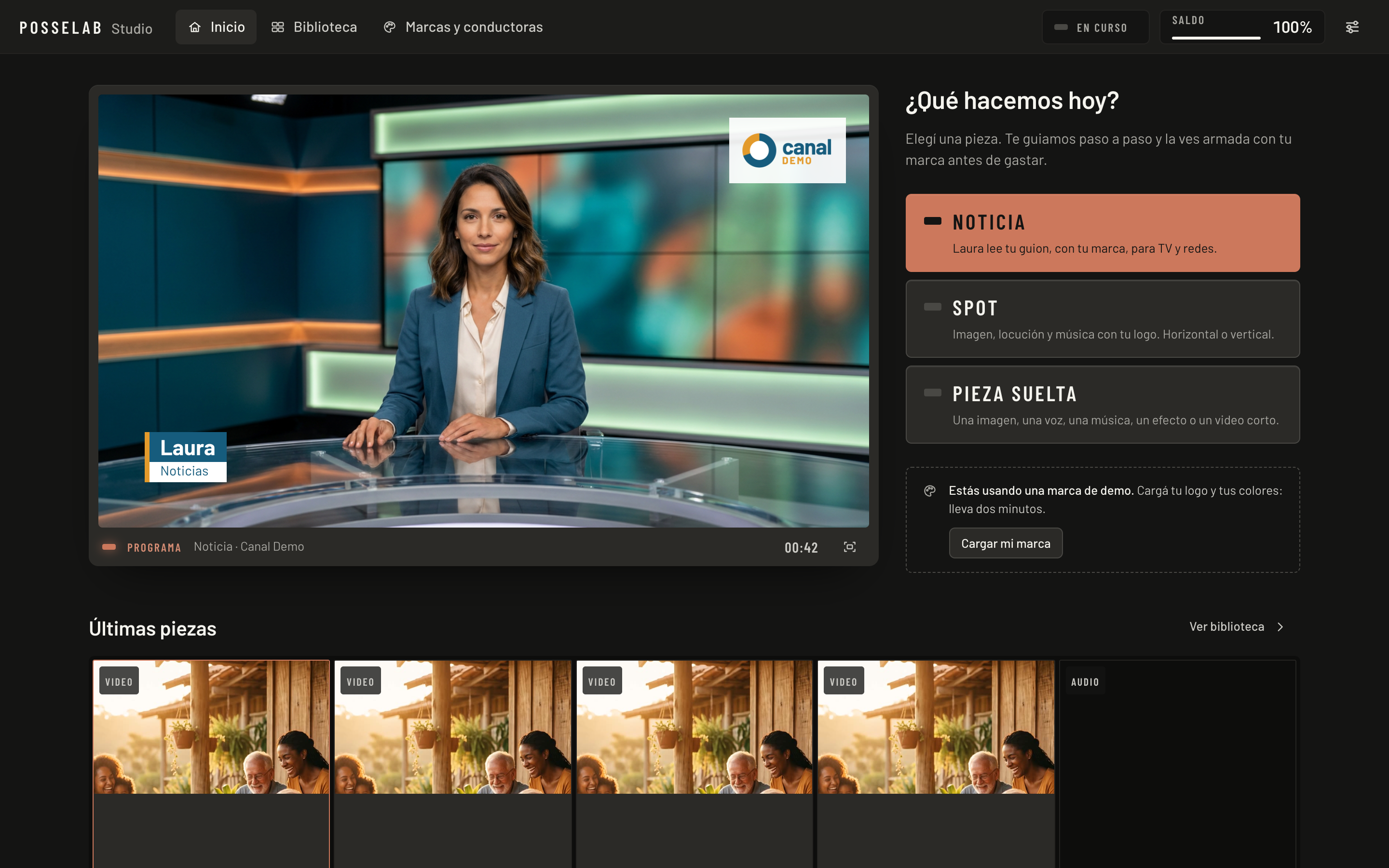The width and height of the screenshot is (1389, 868).
Task: Click the Biblioteca grid icon
Action: 278,27
